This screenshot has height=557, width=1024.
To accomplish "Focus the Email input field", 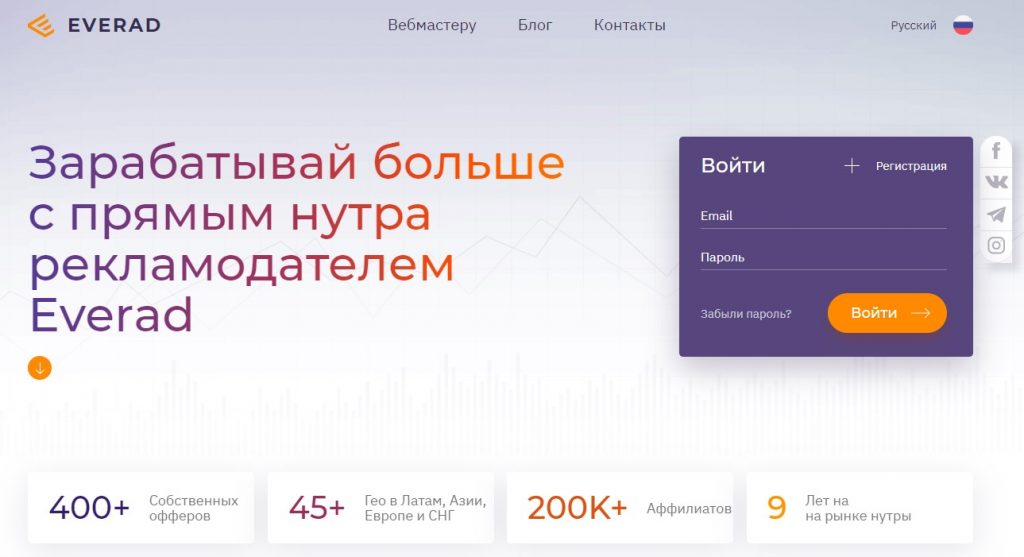I will pyautogui.click(x=823, y=216).
